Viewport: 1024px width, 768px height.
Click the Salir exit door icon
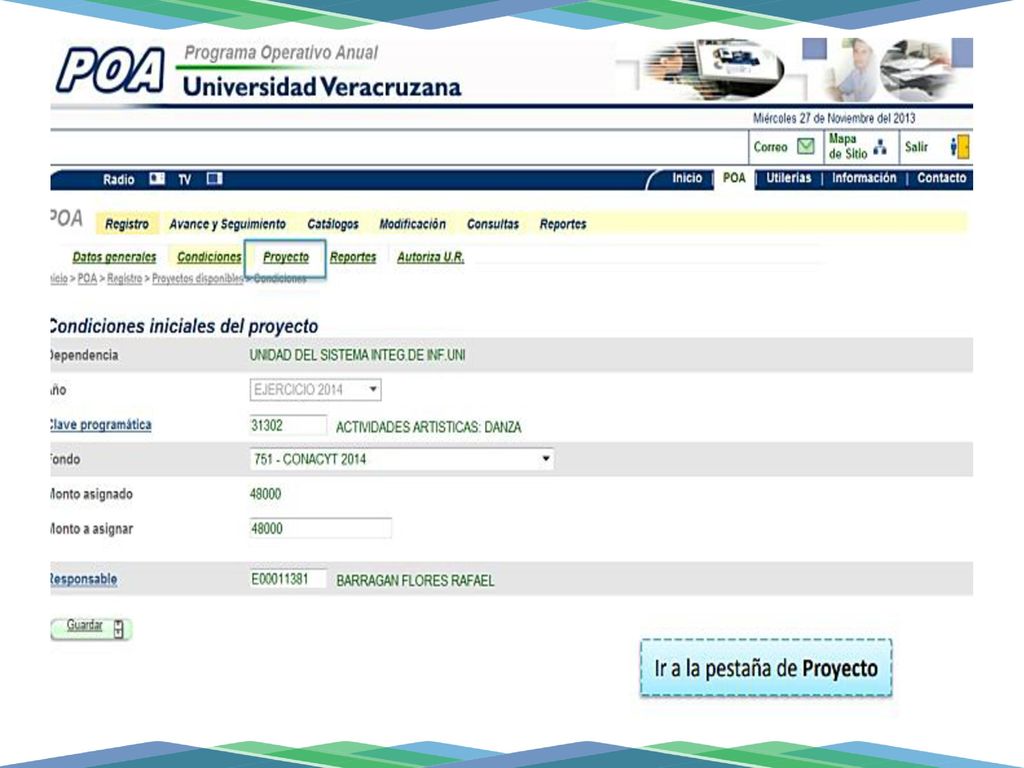coord(959,147)
